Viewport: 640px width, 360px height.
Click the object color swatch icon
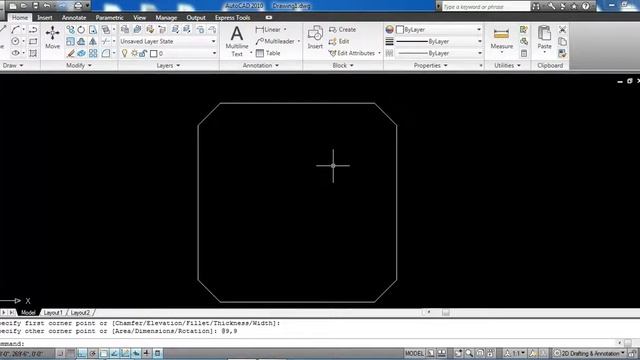(x=389, y=30)
